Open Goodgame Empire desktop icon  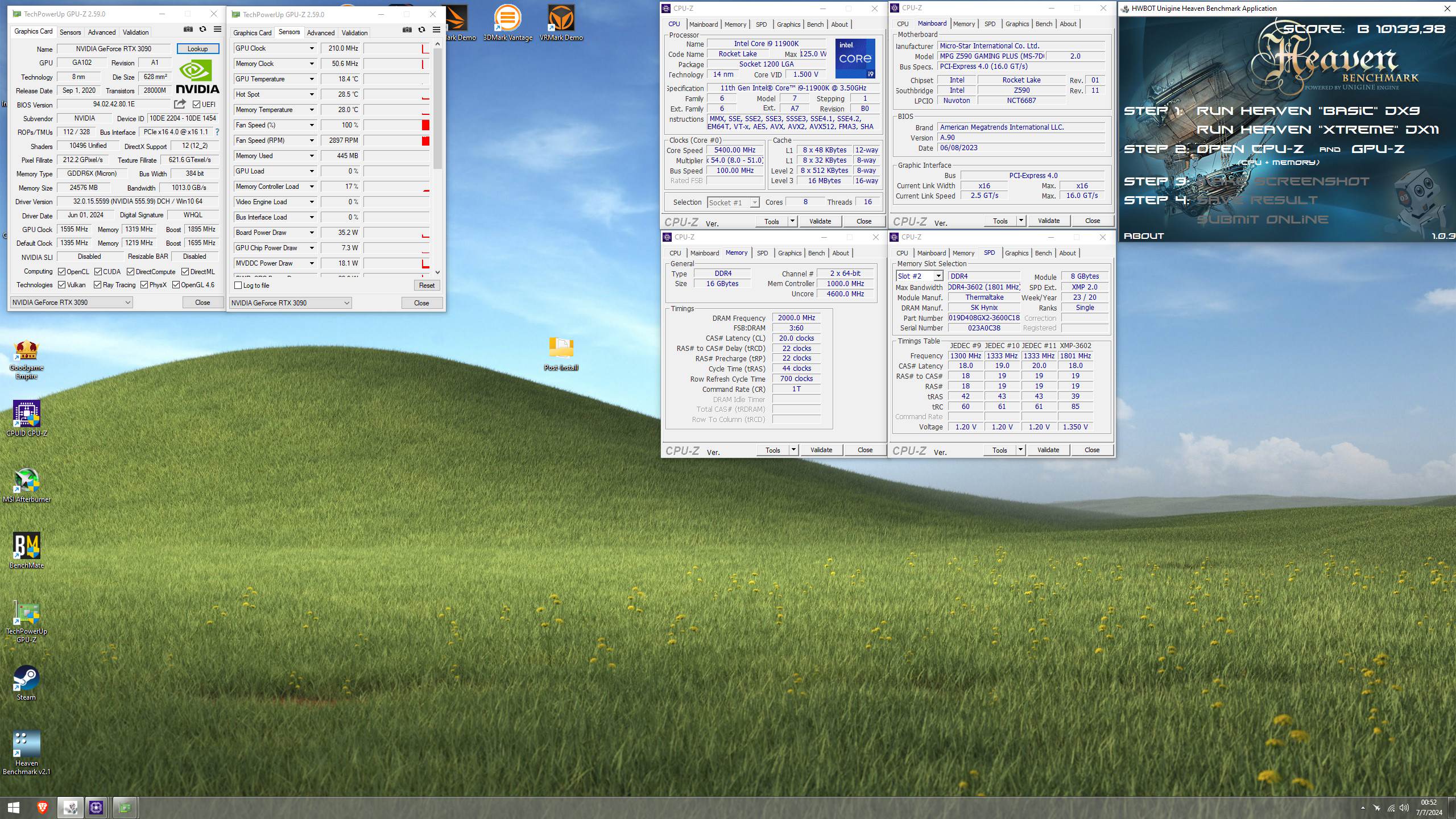click(26, 360)
